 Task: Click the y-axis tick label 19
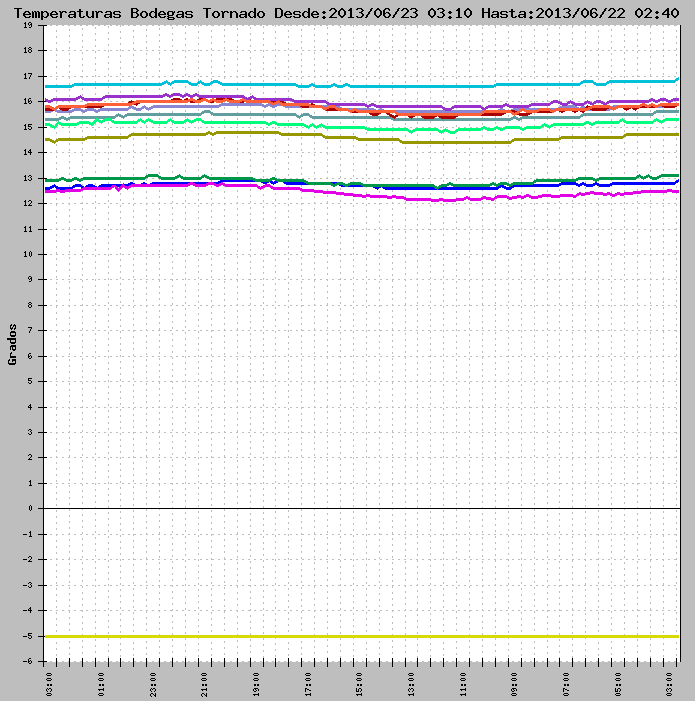[x=28, y=25]
